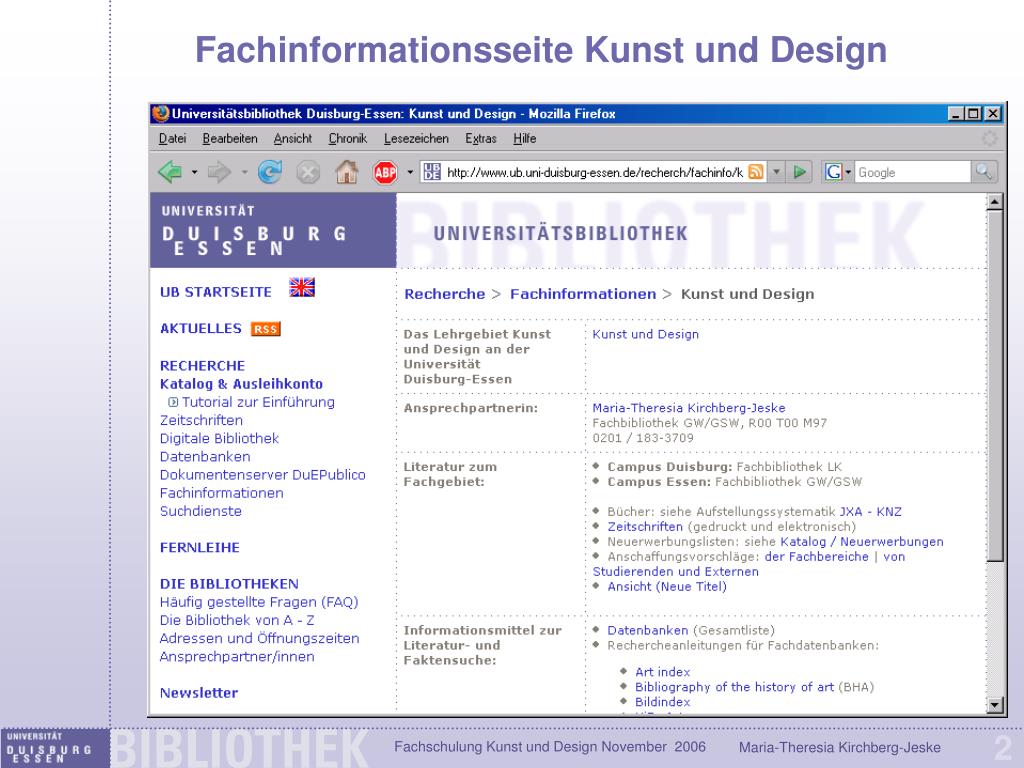Screen dimensions: 1024x768
Task: Open the Hilfe menu
Action: tap(524, 138)
